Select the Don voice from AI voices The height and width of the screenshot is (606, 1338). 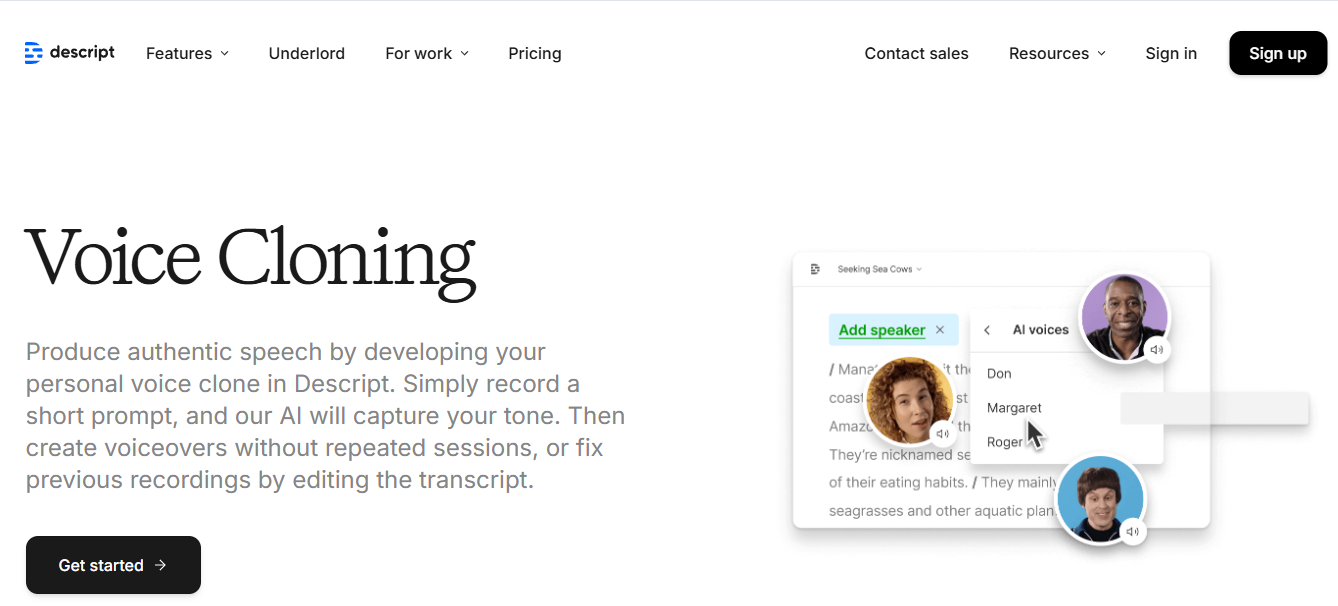[999, 373]
